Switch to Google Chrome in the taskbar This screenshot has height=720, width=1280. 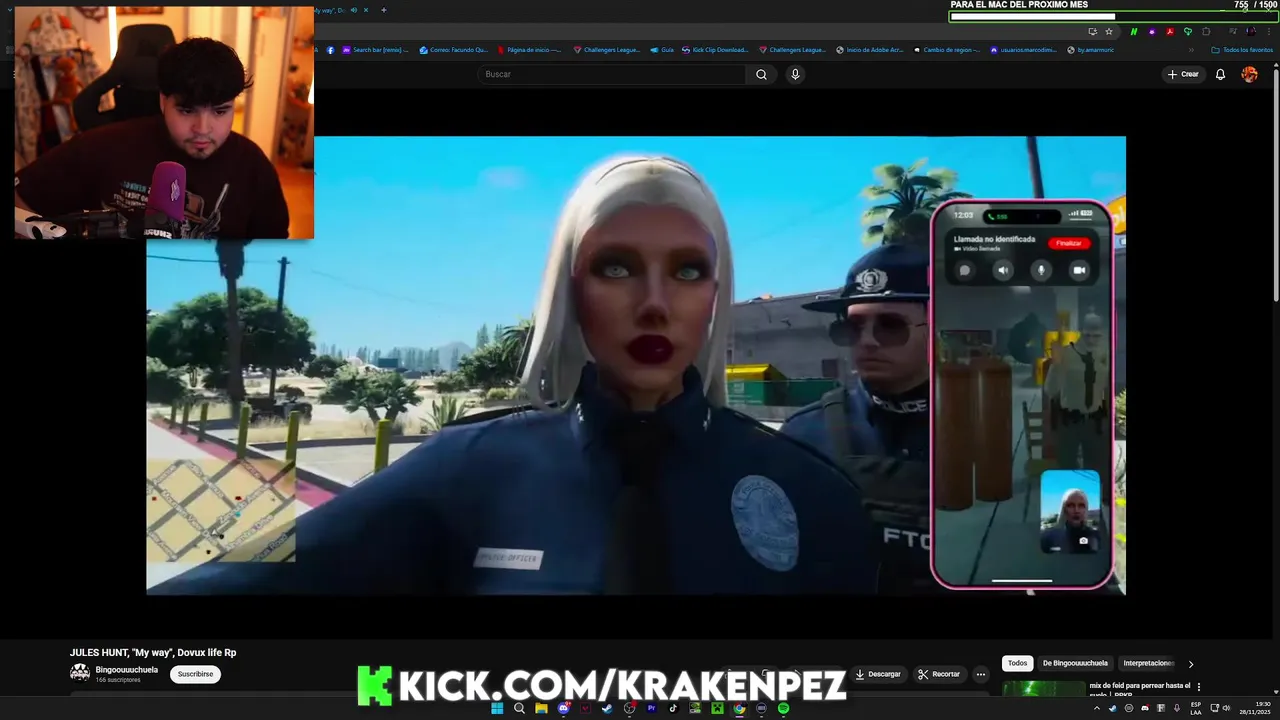[739, 708]
